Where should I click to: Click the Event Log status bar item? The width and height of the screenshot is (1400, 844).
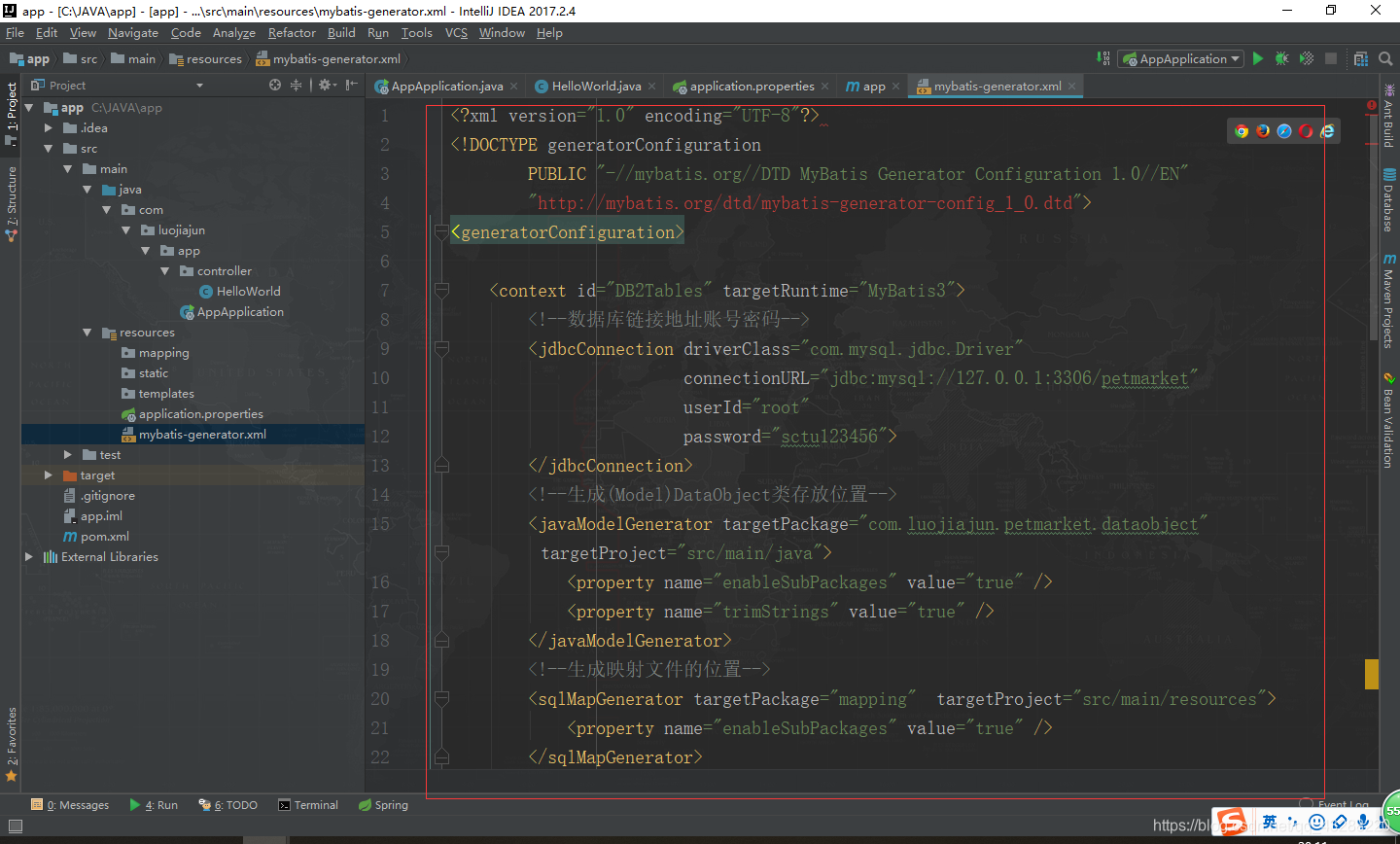point(1334,803)
